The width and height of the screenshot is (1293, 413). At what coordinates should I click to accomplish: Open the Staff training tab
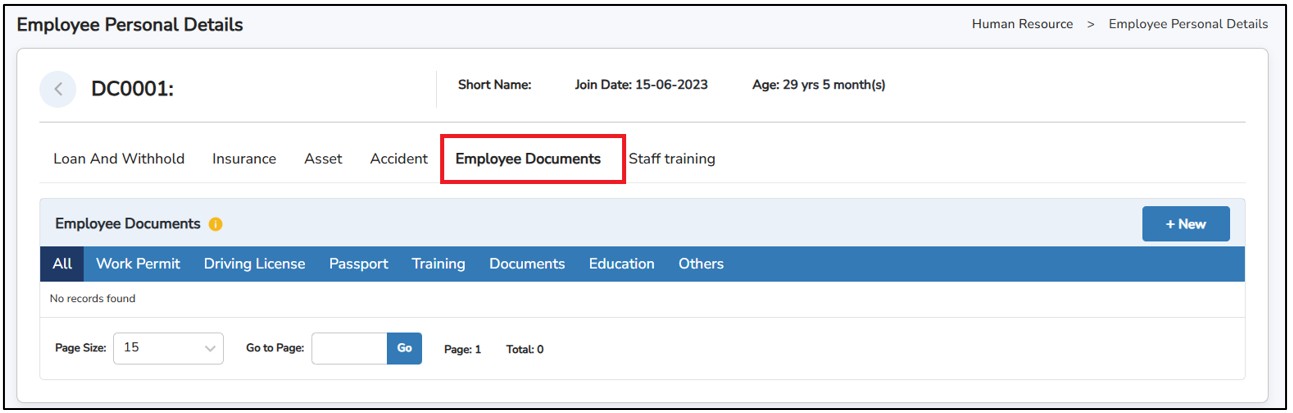671,159
